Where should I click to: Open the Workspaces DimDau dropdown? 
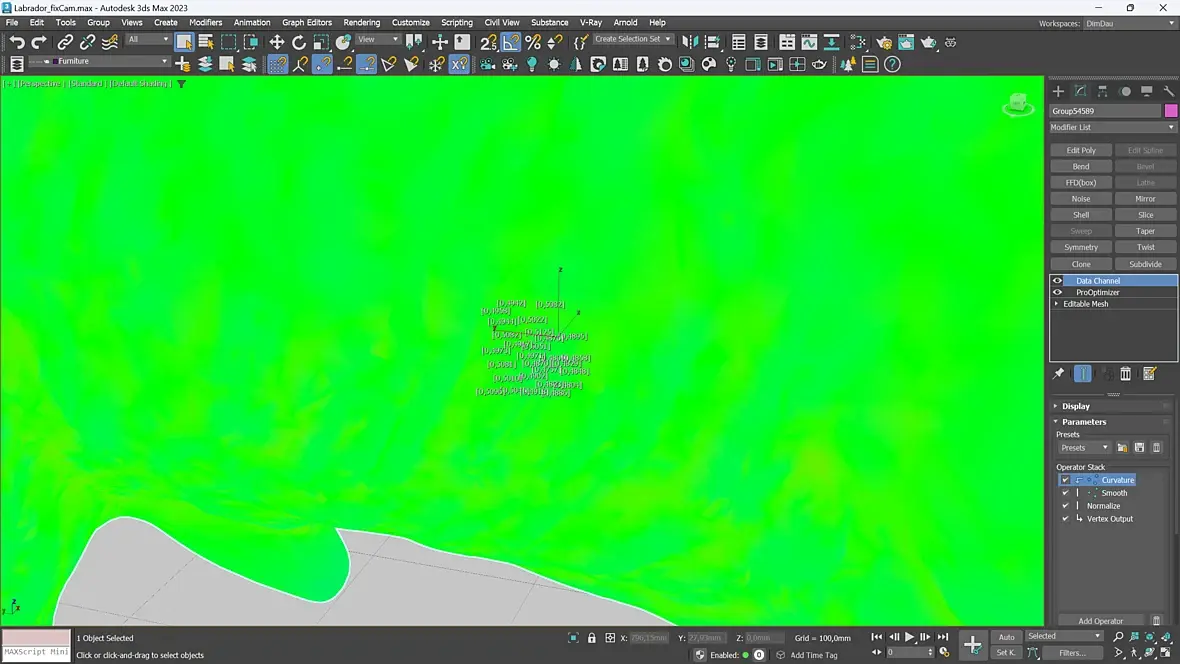coord(1128,23)
